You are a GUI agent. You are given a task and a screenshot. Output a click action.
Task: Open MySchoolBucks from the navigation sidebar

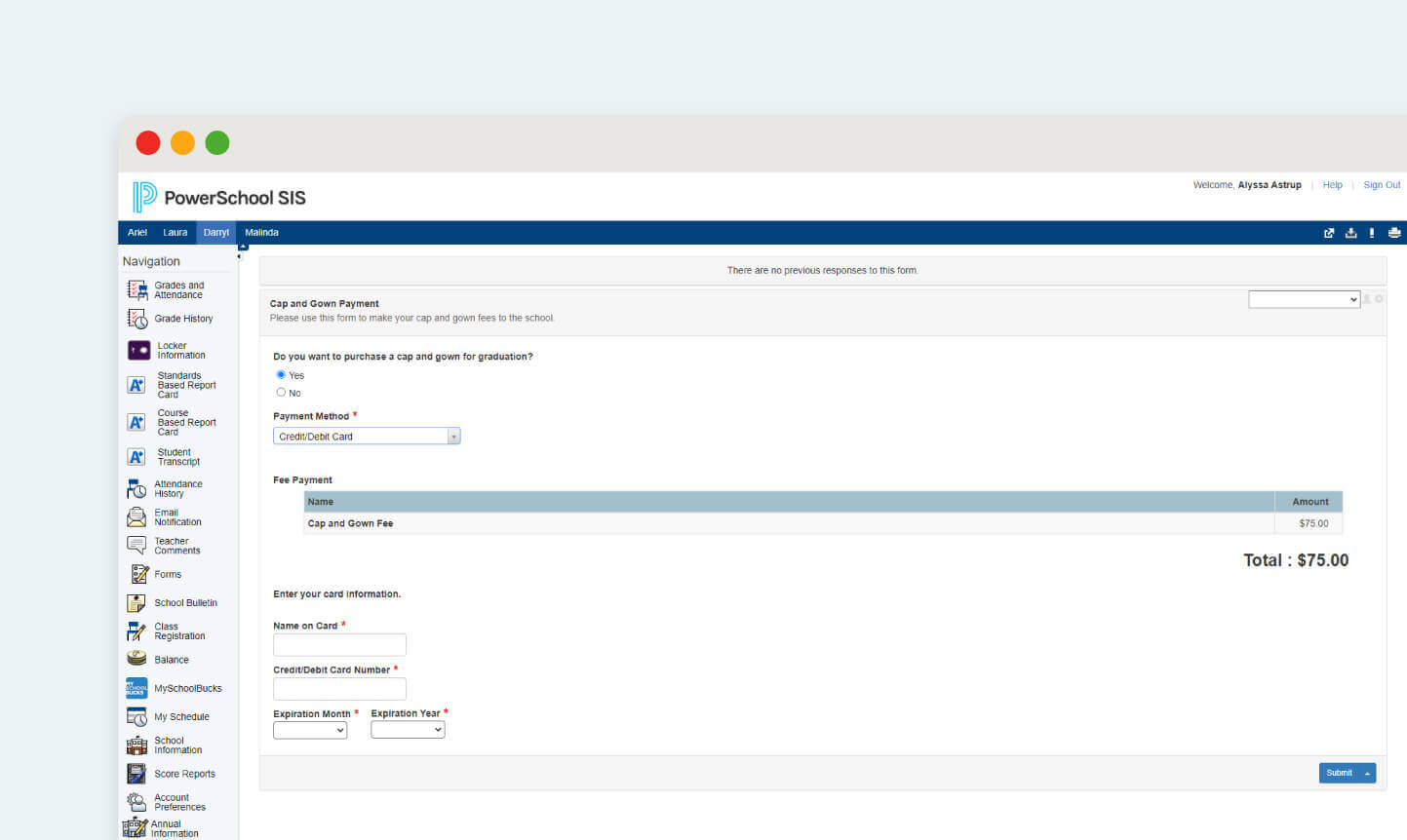tap(136, 688)
